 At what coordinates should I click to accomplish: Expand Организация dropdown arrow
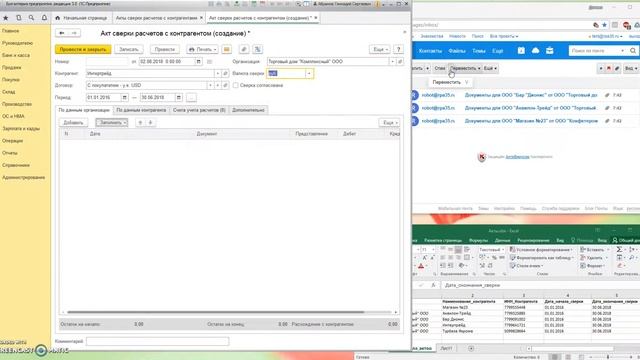click(x=392, y=62)
